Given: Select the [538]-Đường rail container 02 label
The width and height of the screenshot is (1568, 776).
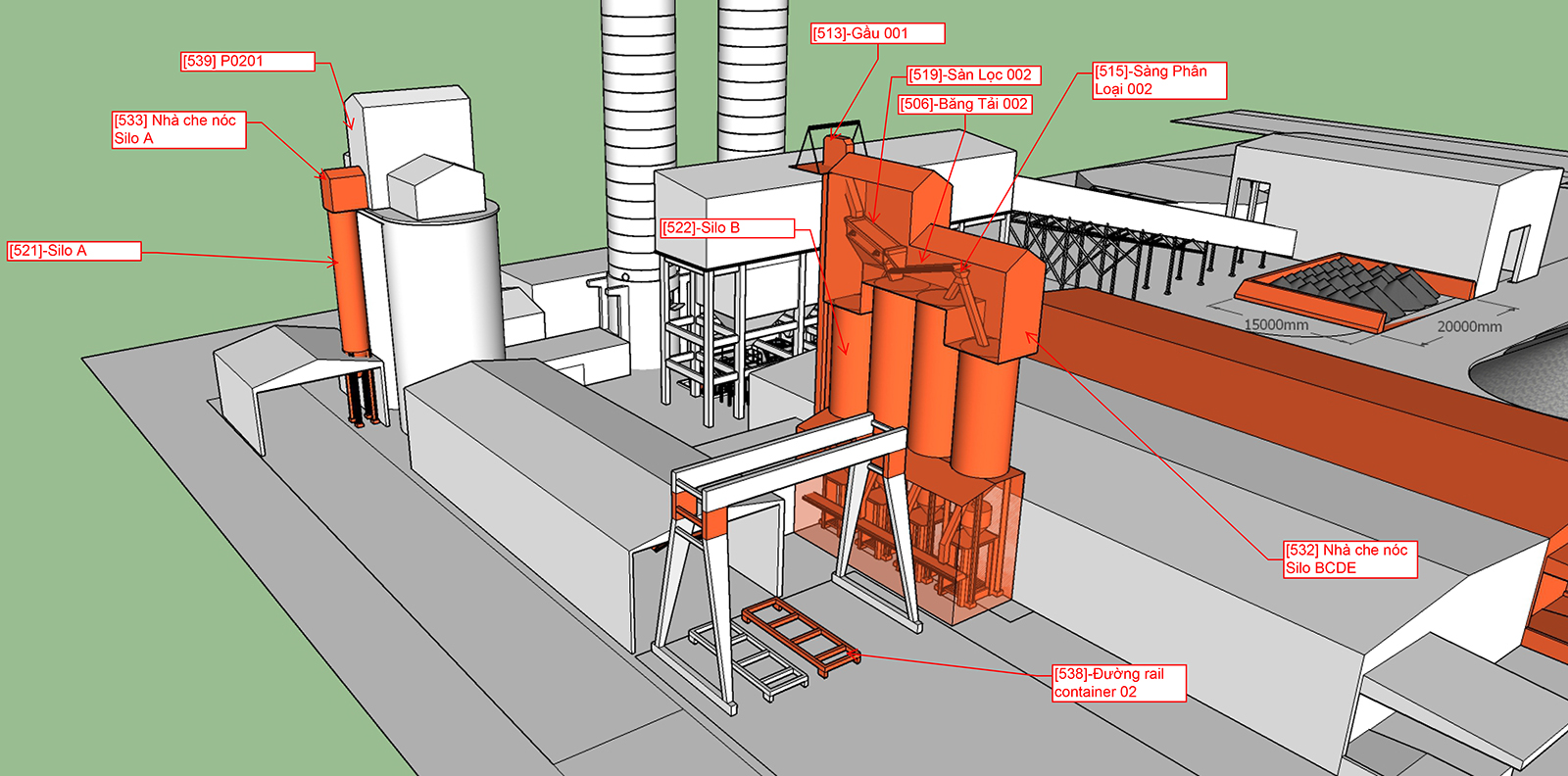Looking at the screenshot, I should point(1119,683).
